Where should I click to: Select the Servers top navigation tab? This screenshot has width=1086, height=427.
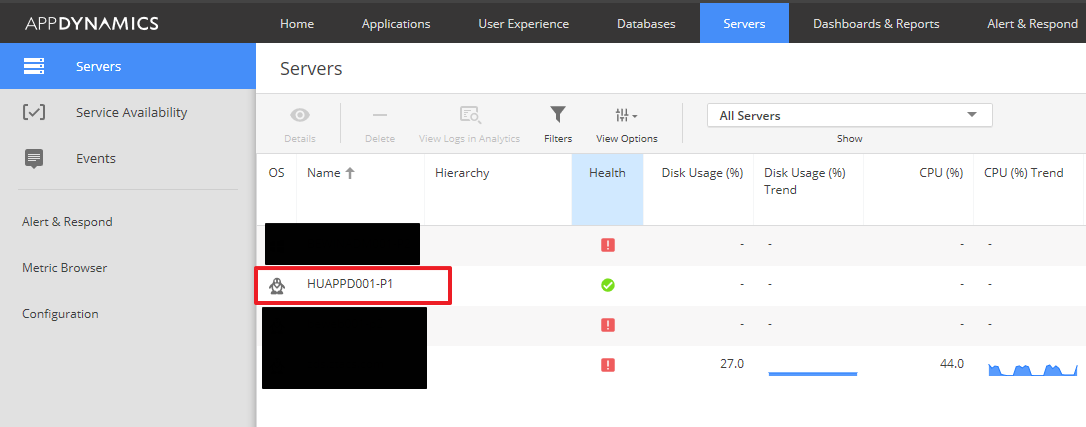pyautogui.click(x=744, y=24)
